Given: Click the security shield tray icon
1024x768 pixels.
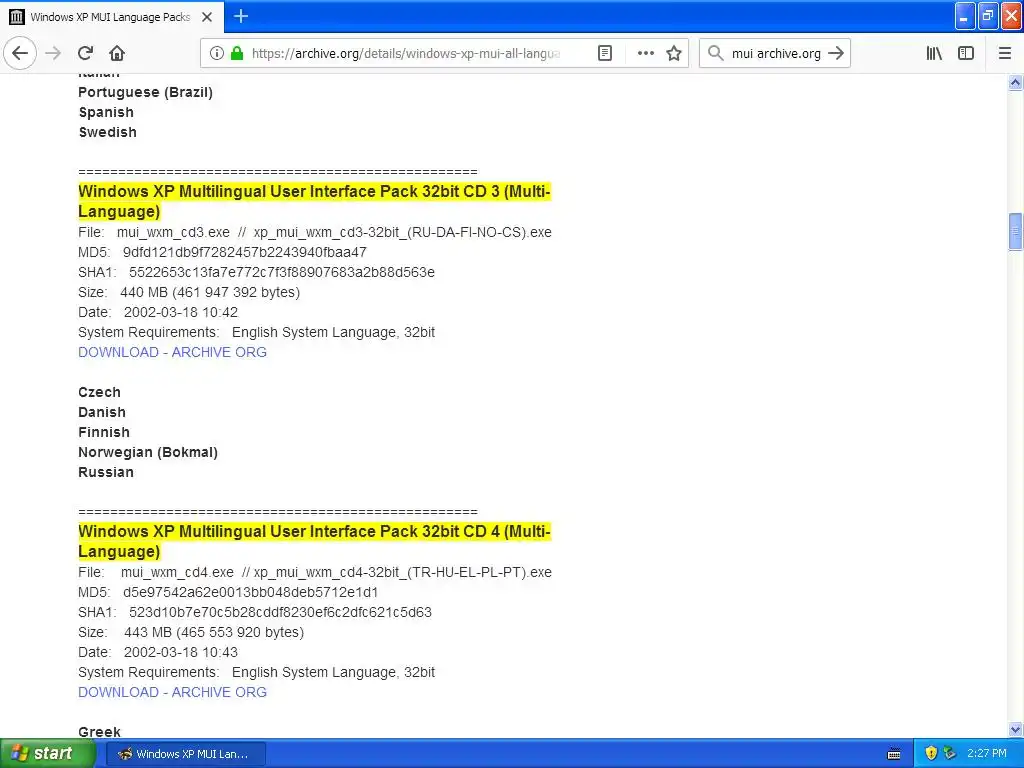Looking at the screenshot, I should coord(931,754).
